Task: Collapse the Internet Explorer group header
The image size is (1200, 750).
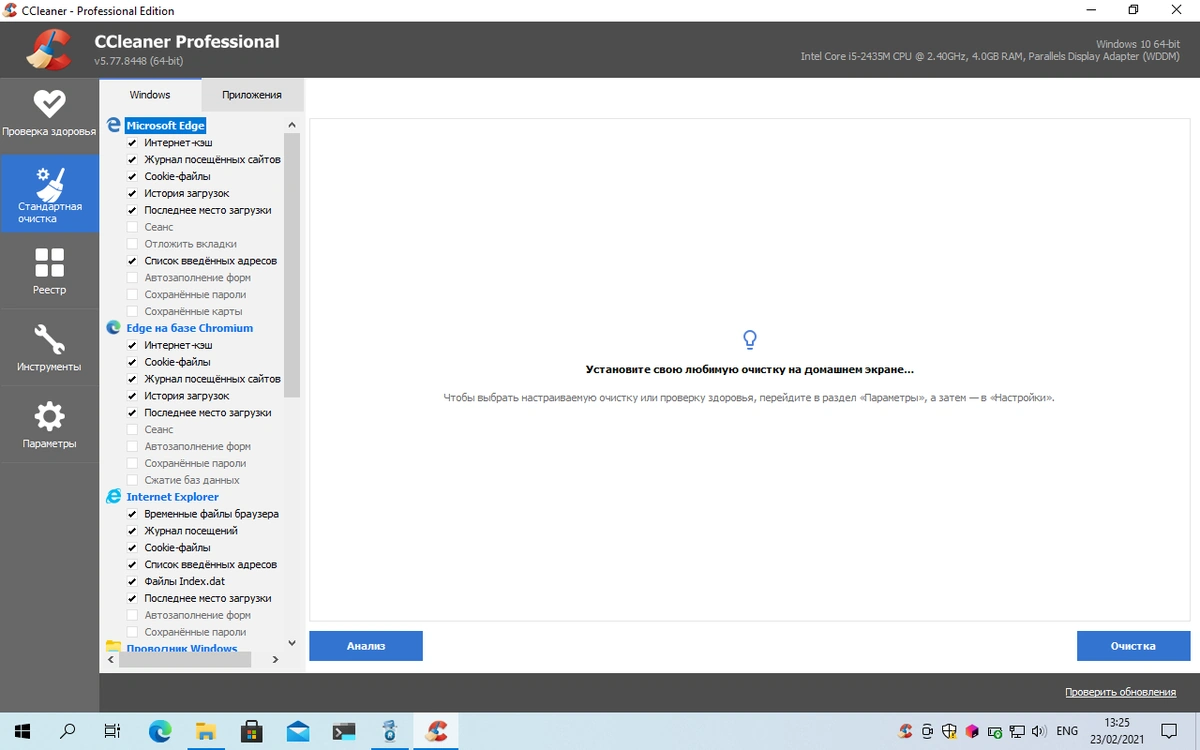Action: click(172, 497)
